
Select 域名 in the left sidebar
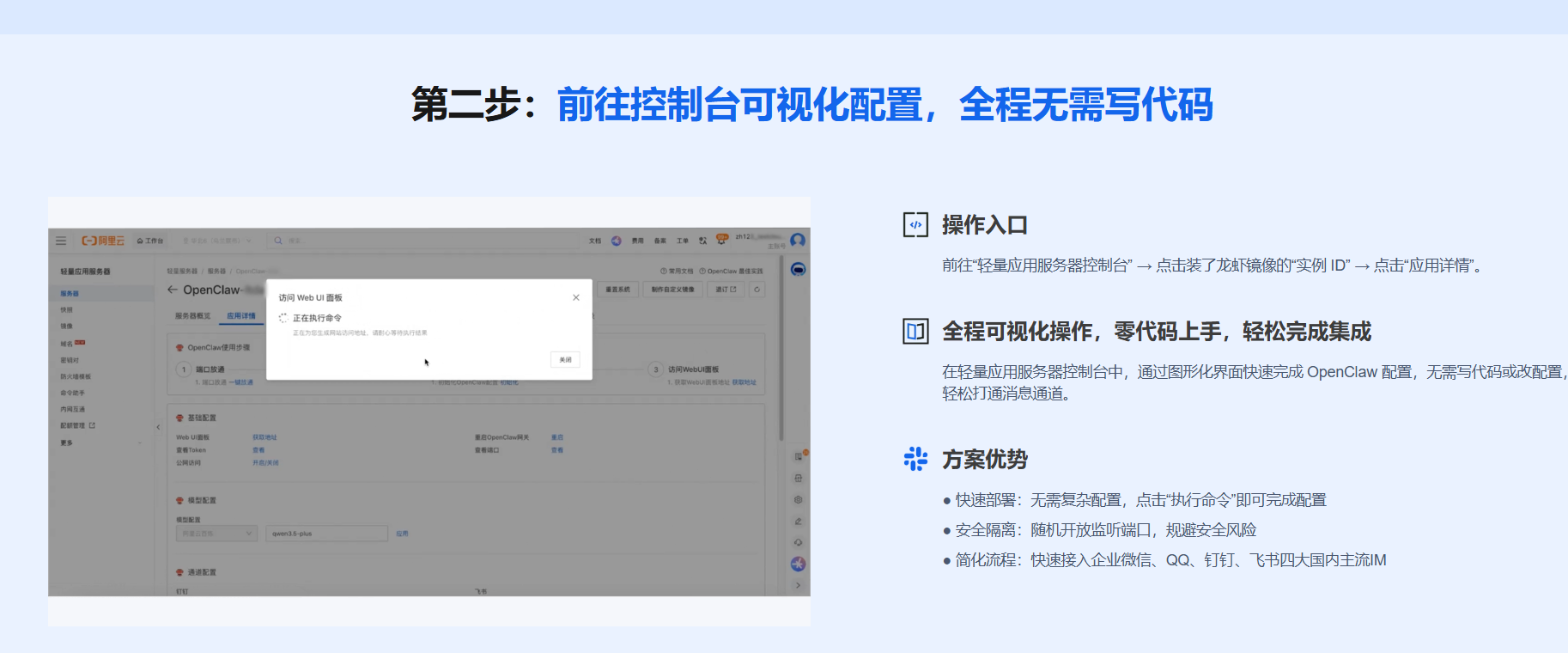(67, 343)
